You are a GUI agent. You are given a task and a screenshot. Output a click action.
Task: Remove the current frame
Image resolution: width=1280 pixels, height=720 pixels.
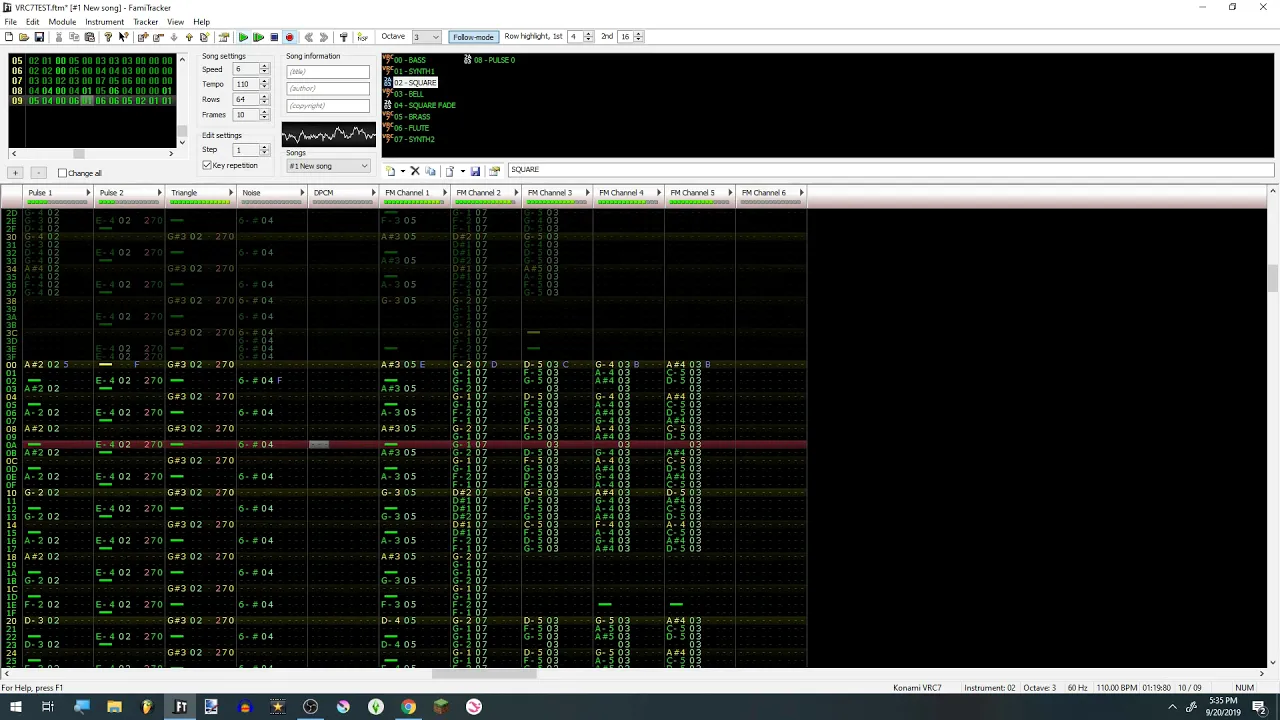click(158, 37)
